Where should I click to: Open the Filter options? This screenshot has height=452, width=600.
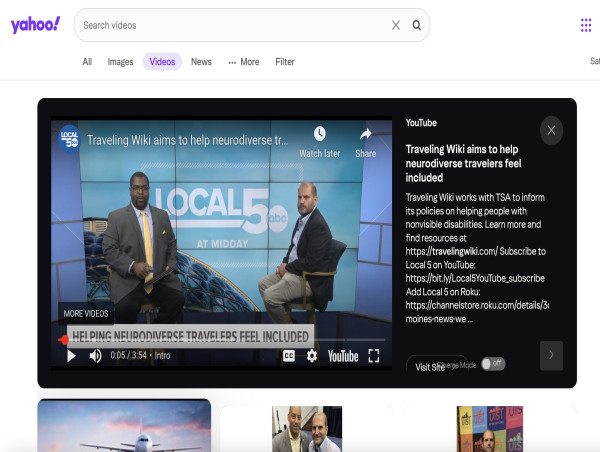(285, 62)
